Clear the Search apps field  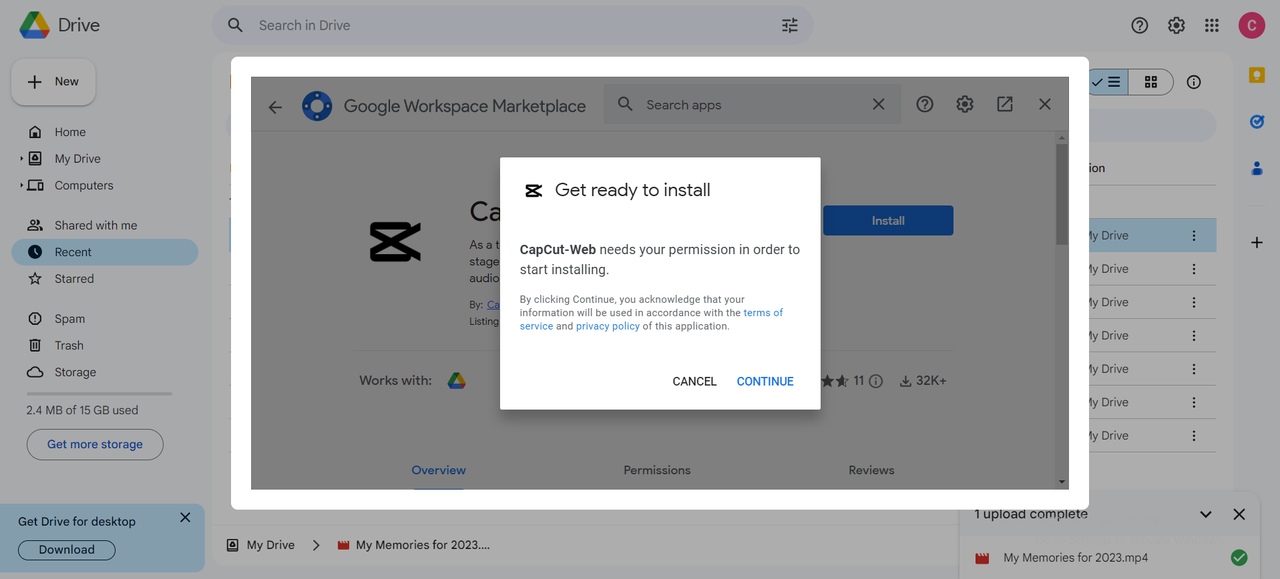(x=878, y=104)
